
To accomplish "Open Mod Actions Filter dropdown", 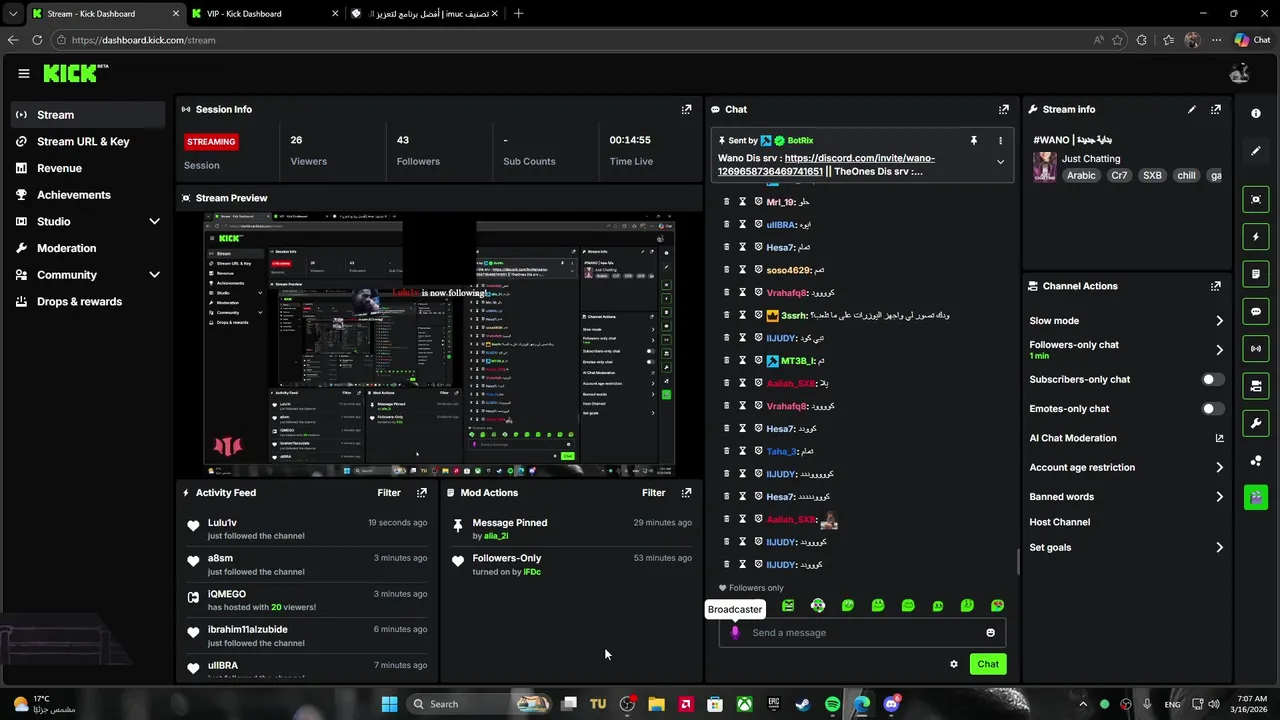I will (x=653, y=493).
